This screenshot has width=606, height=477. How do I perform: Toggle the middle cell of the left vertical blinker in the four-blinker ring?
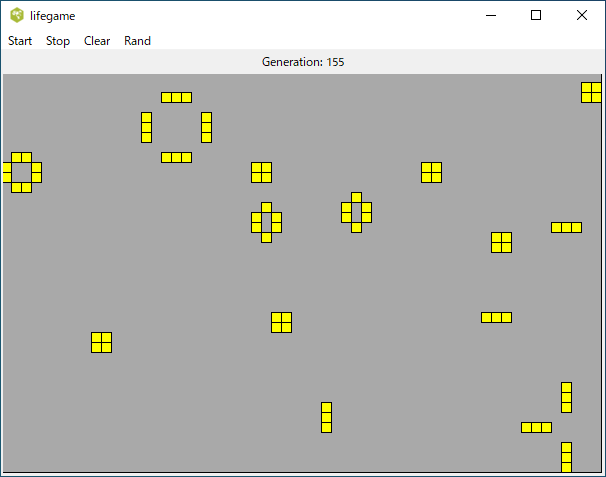(x=146, y=128)
